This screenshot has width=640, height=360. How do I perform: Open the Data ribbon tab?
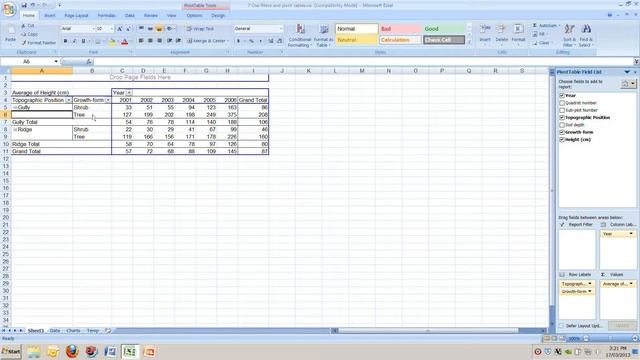[130, 16]
